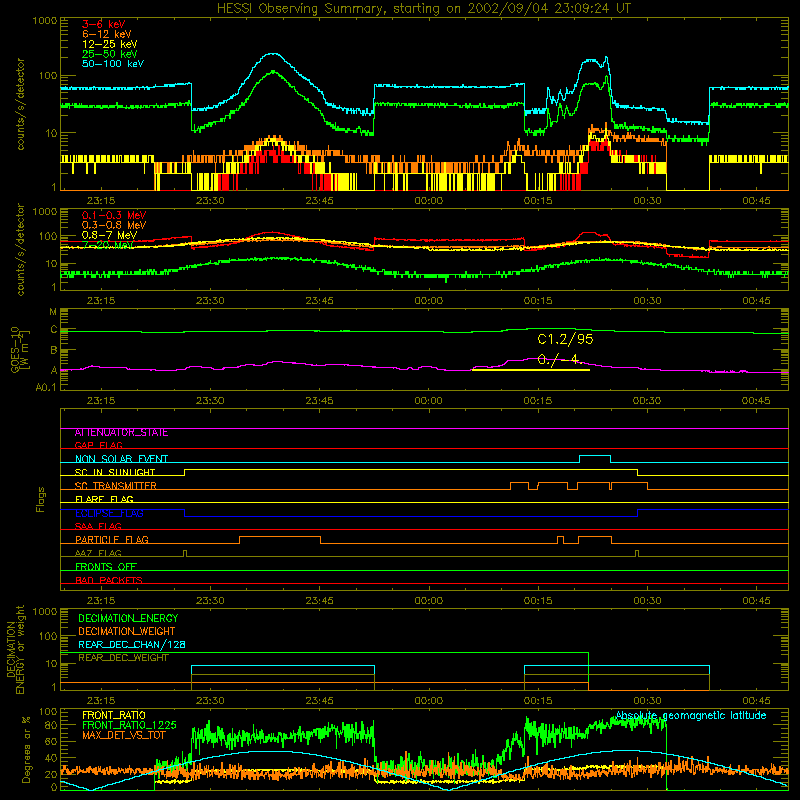800x800 pixels.
Task: Click the 00:30 time tick under GOES panel
Action: coord(647,401)
